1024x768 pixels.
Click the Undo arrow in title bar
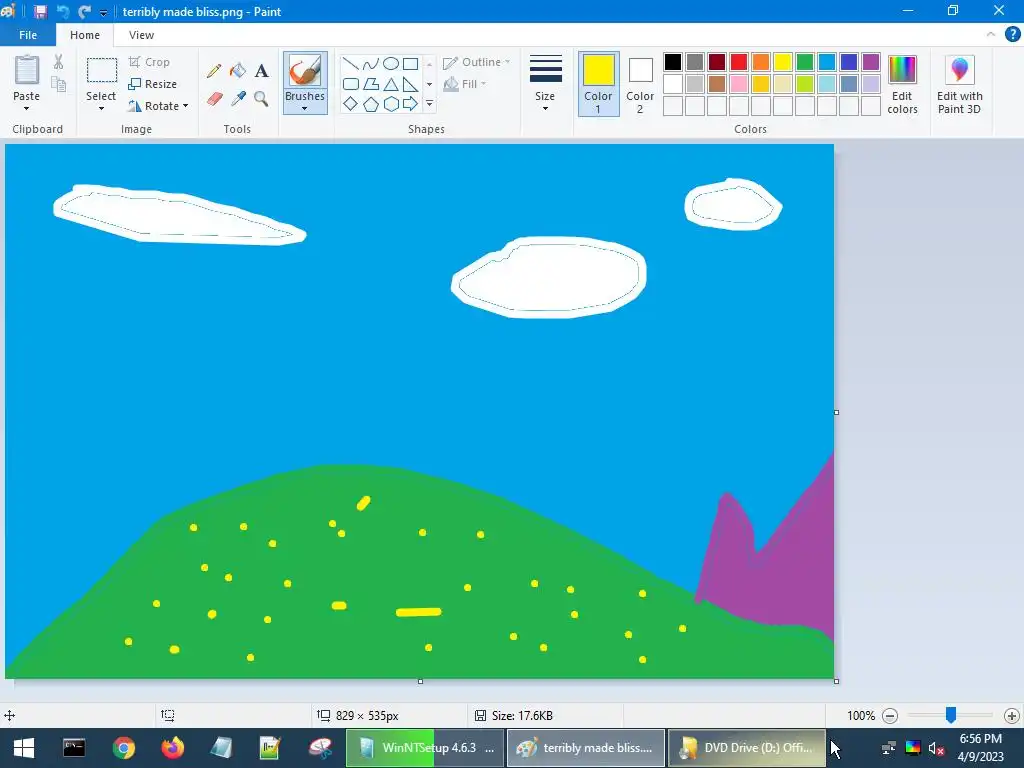63,12
